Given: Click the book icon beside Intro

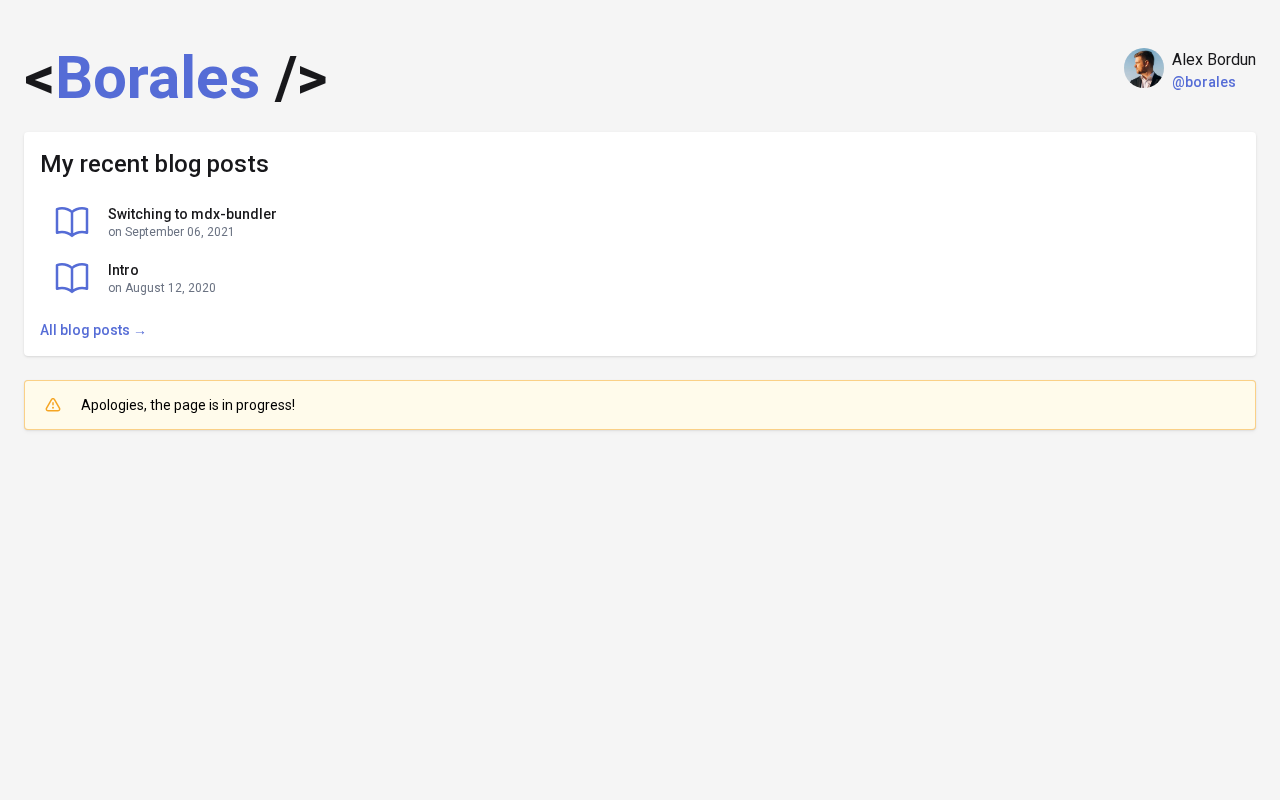Looking at the screenshot, I should (x=72, y=278).
